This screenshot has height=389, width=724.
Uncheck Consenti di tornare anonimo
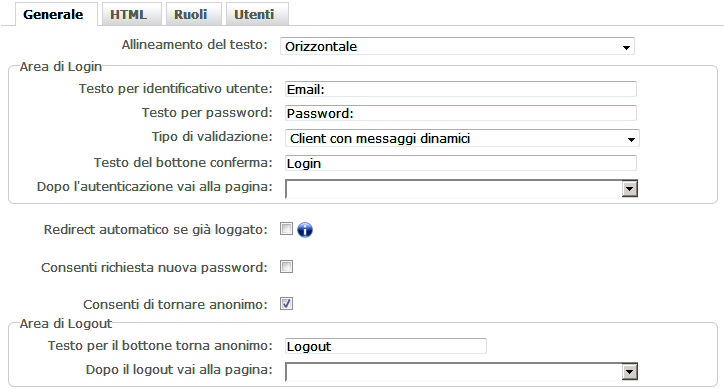pyautogui.click(x=286, y=304)
